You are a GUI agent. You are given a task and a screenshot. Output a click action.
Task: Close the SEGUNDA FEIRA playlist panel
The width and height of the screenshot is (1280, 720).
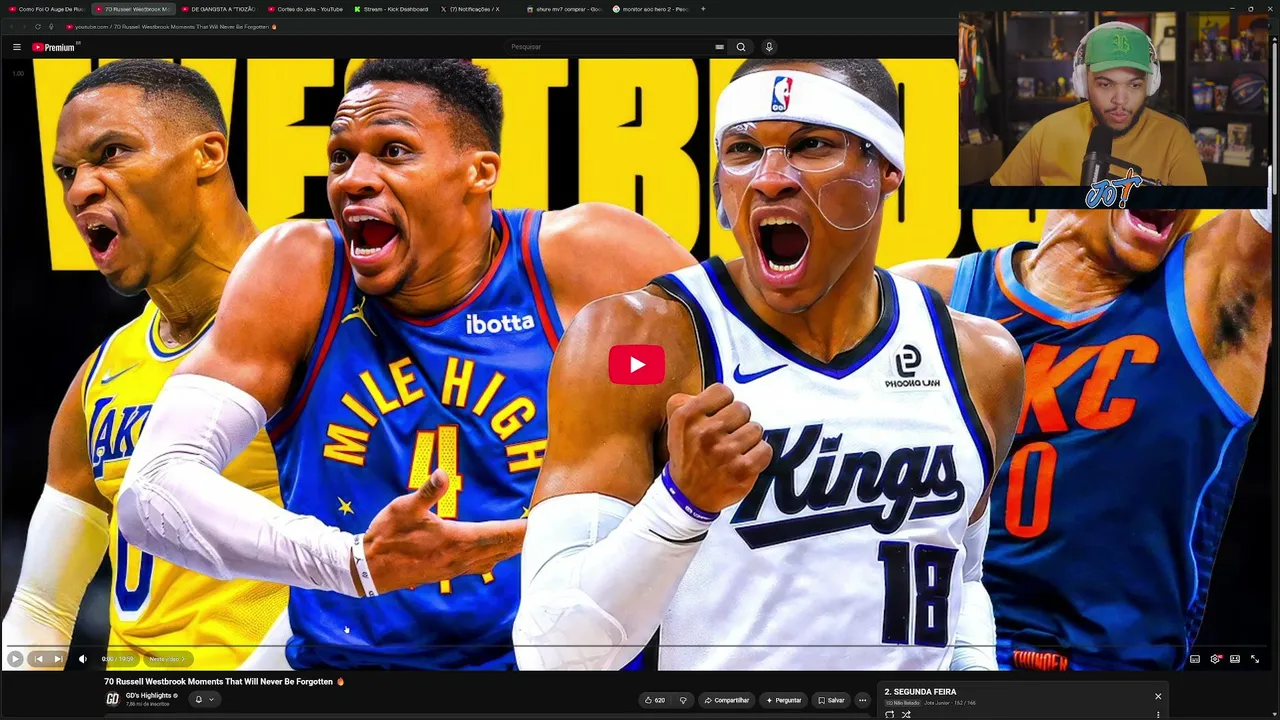[x=1158, y=696]
